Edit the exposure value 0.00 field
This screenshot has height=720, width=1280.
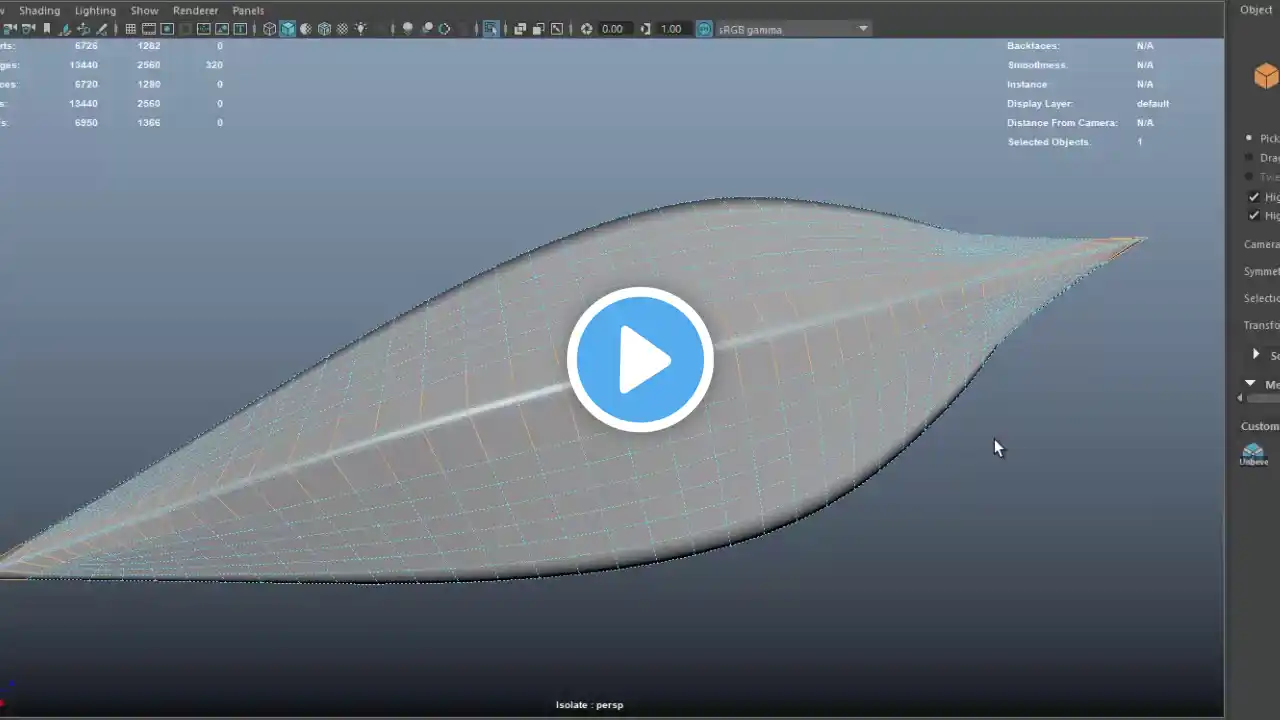(x=613, y=29)
